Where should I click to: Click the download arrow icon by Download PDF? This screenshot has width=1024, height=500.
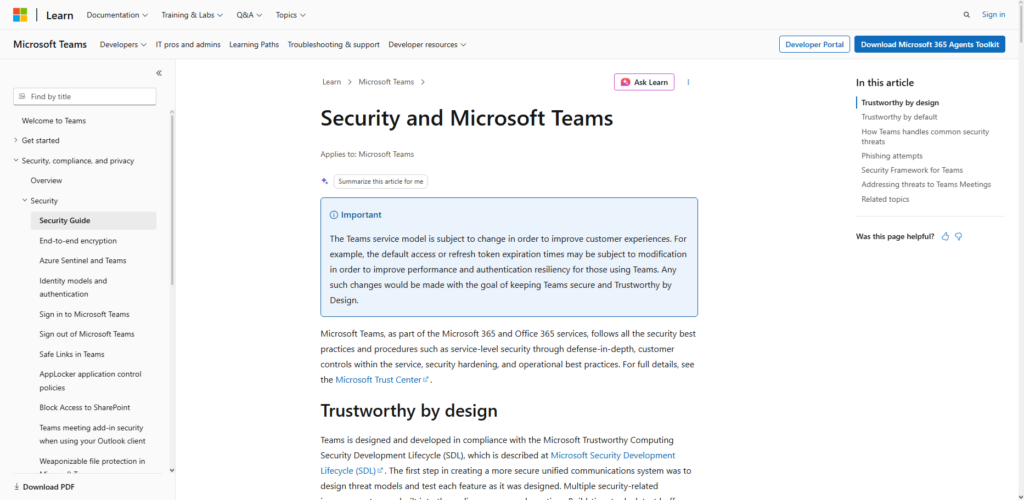[x=16, y=487]
